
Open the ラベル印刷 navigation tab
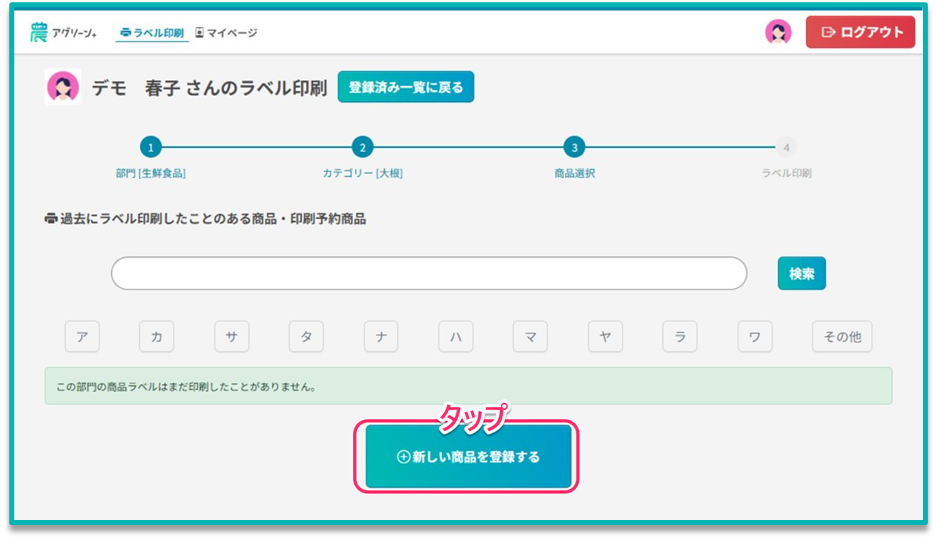click(151, 33)
